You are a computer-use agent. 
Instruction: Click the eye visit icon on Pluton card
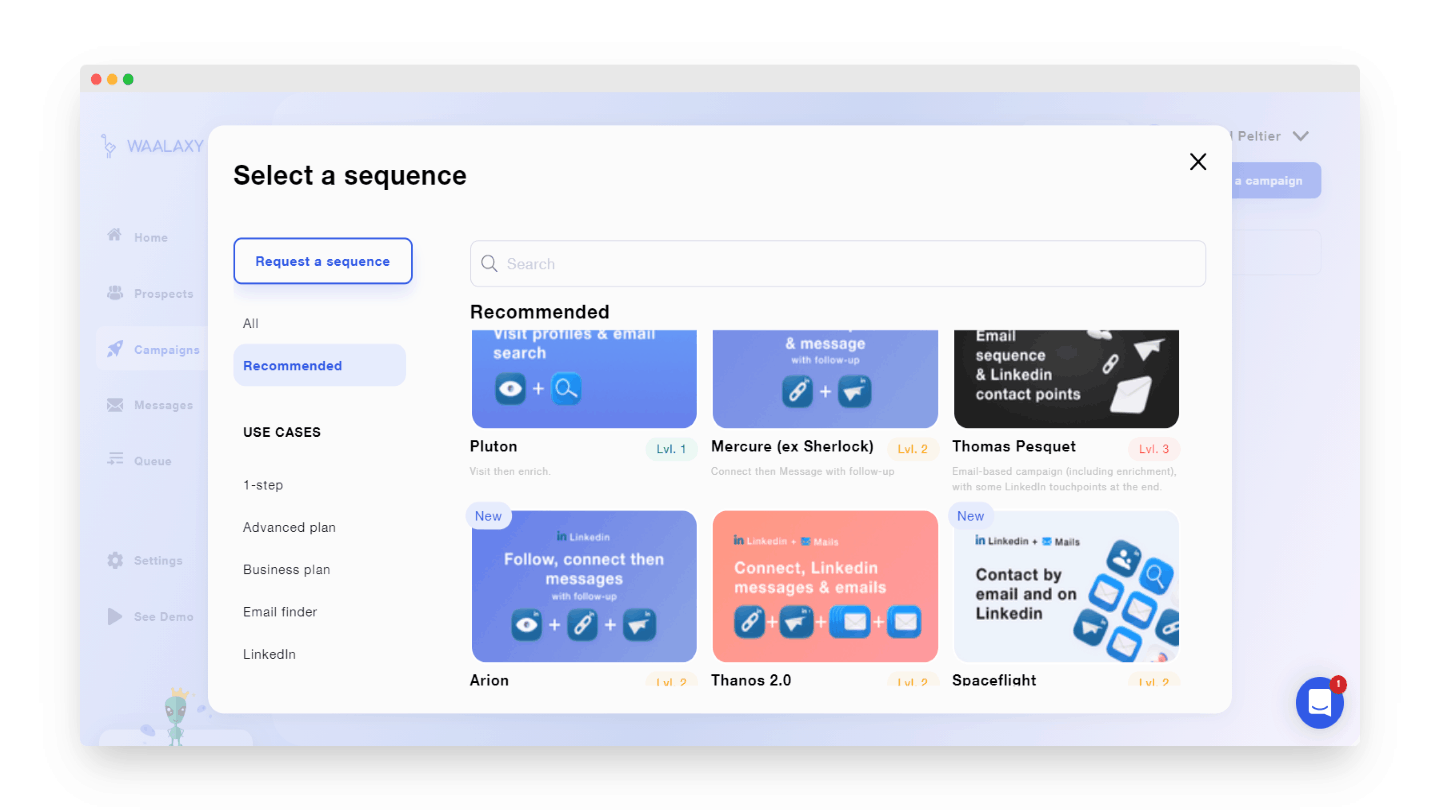(511, 388)
